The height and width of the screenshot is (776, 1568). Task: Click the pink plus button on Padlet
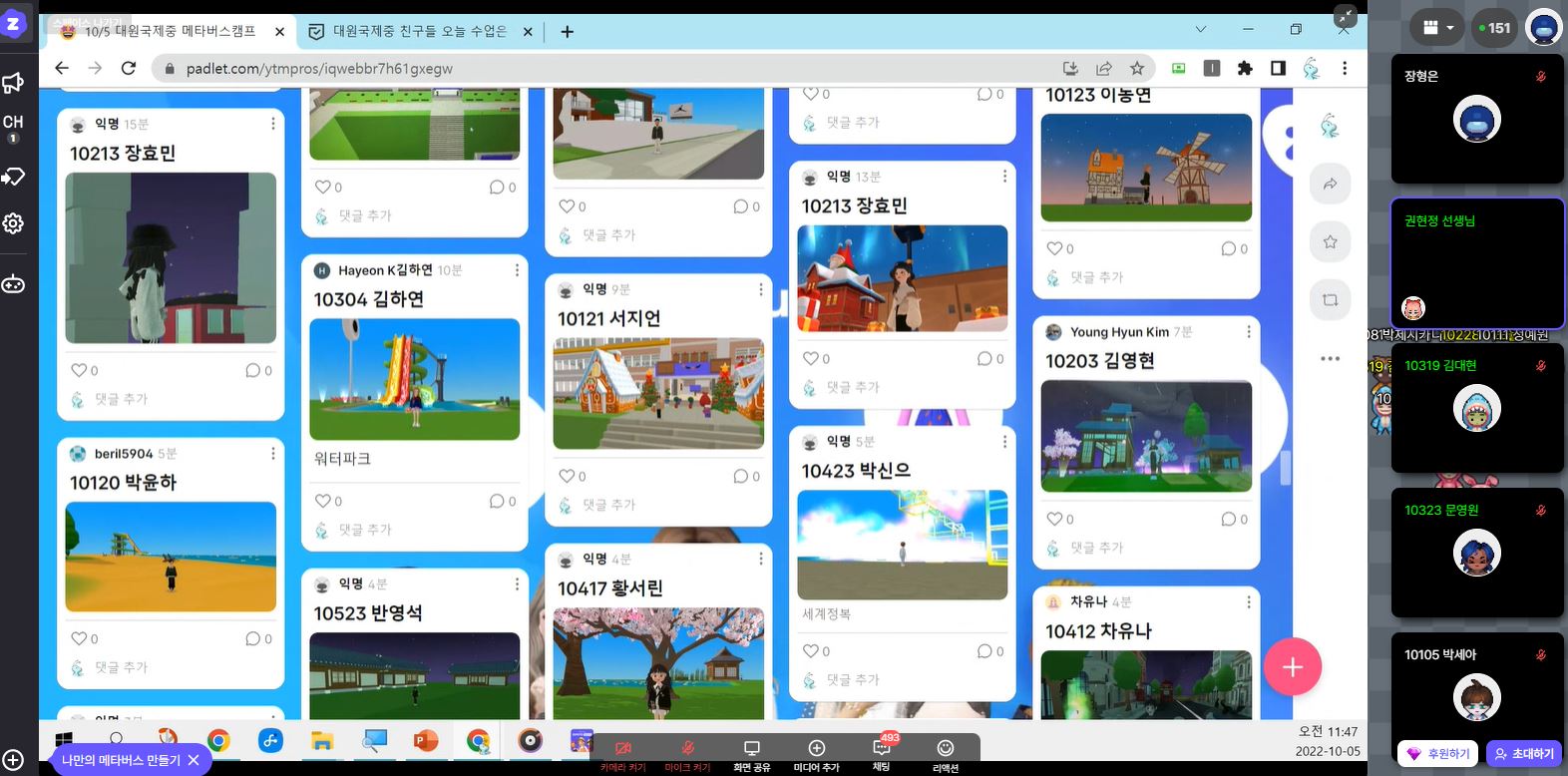coord(1292,667)
